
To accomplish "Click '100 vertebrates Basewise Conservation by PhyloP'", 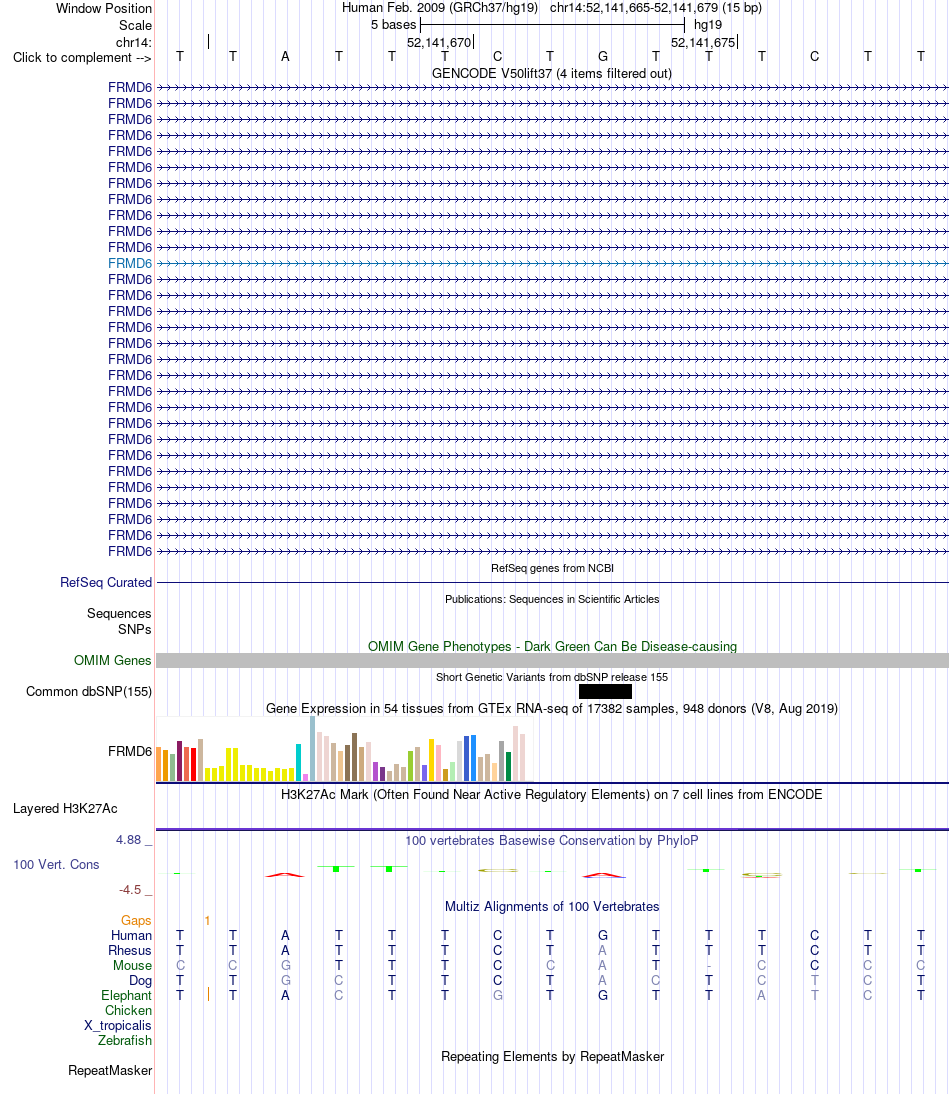I will click(x=552, y=840).
